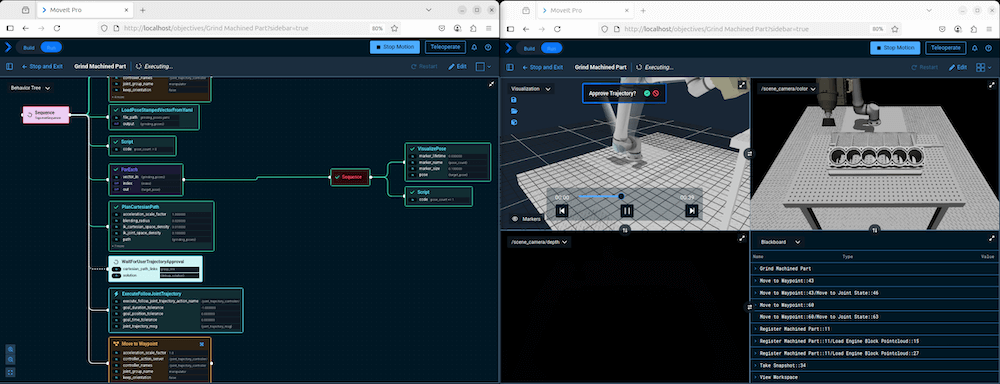Swap panes between depth camera and Blackboard
Screen dimensions: 1000x384
click(750, 307)
